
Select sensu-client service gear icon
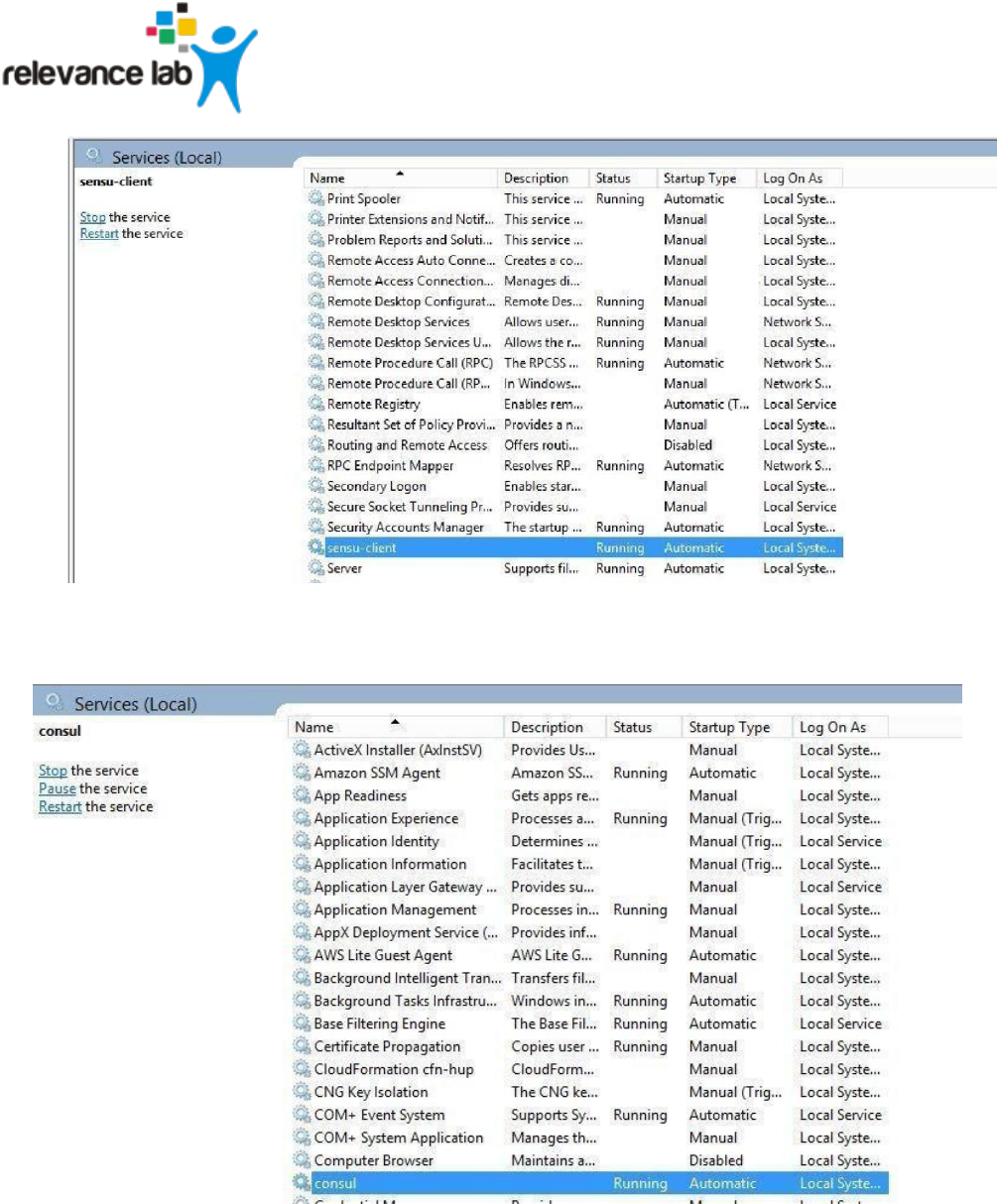pyautogui.click(x=316, y=547)
